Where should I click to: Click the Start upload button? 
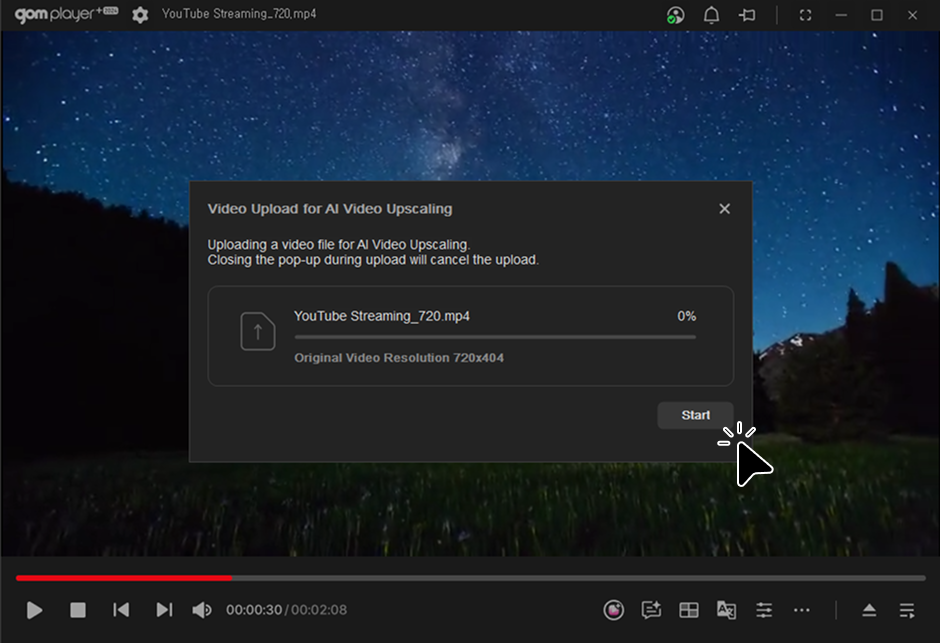[695, 415]
